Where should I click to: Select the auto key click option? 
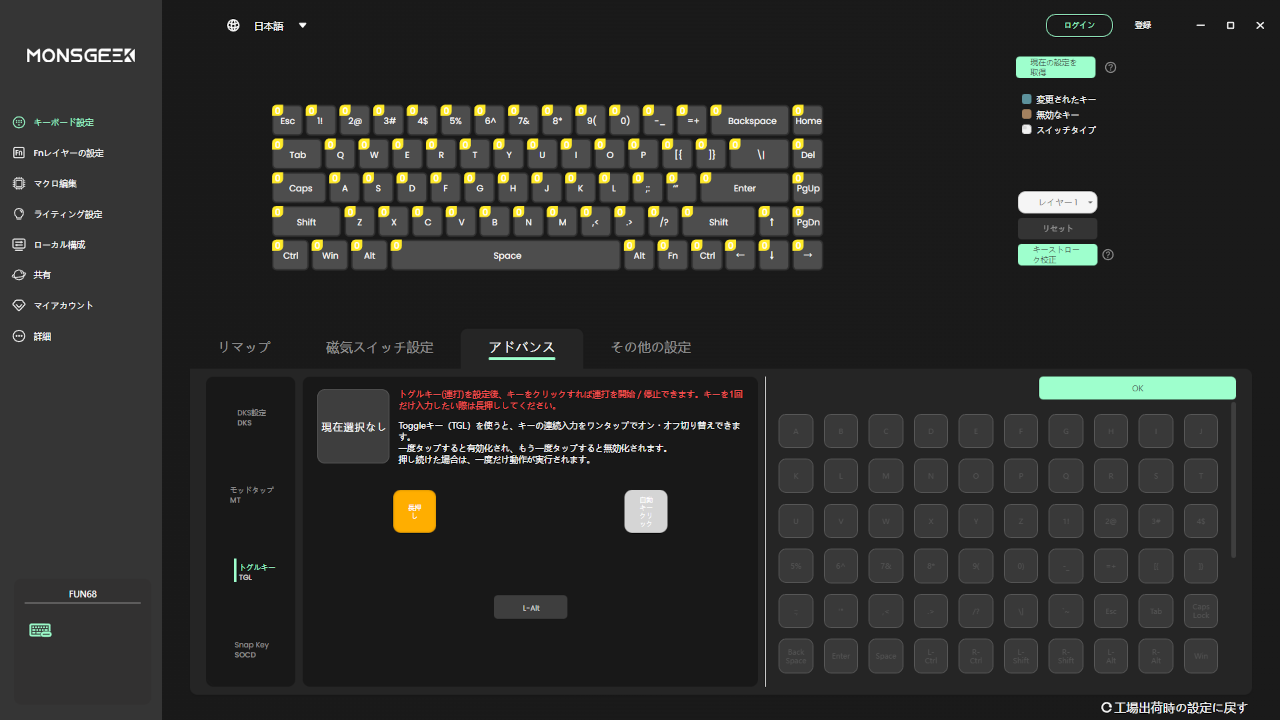click(x=645, y=511)
